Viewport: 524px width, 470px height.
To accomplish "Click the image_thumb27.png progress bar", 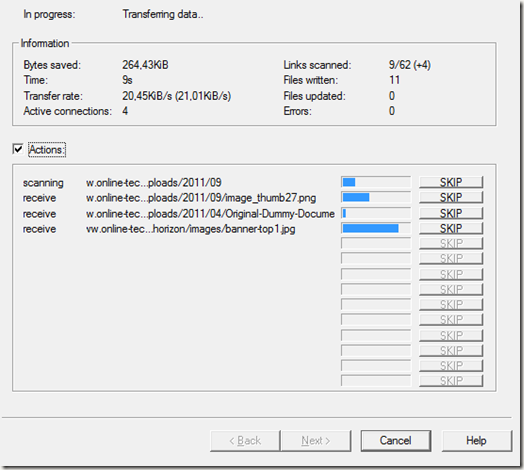I will [376, 197].
